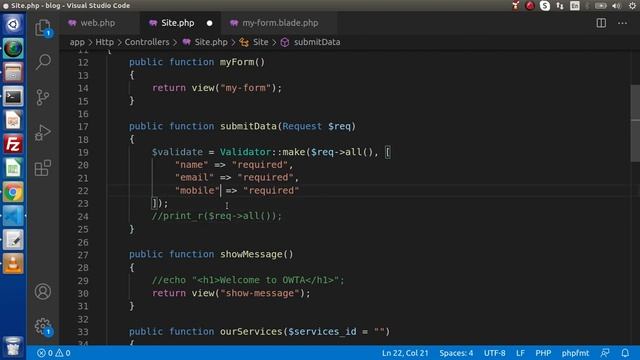640x360 pixels.
Task: Split the editor to the right
Action: (601, 23)
